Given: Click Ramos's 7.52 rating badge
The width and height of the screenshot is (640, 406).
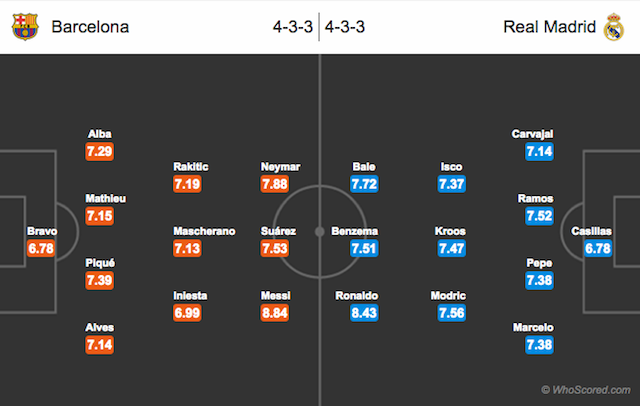Looking at the screenshot, I should point(539,216).
